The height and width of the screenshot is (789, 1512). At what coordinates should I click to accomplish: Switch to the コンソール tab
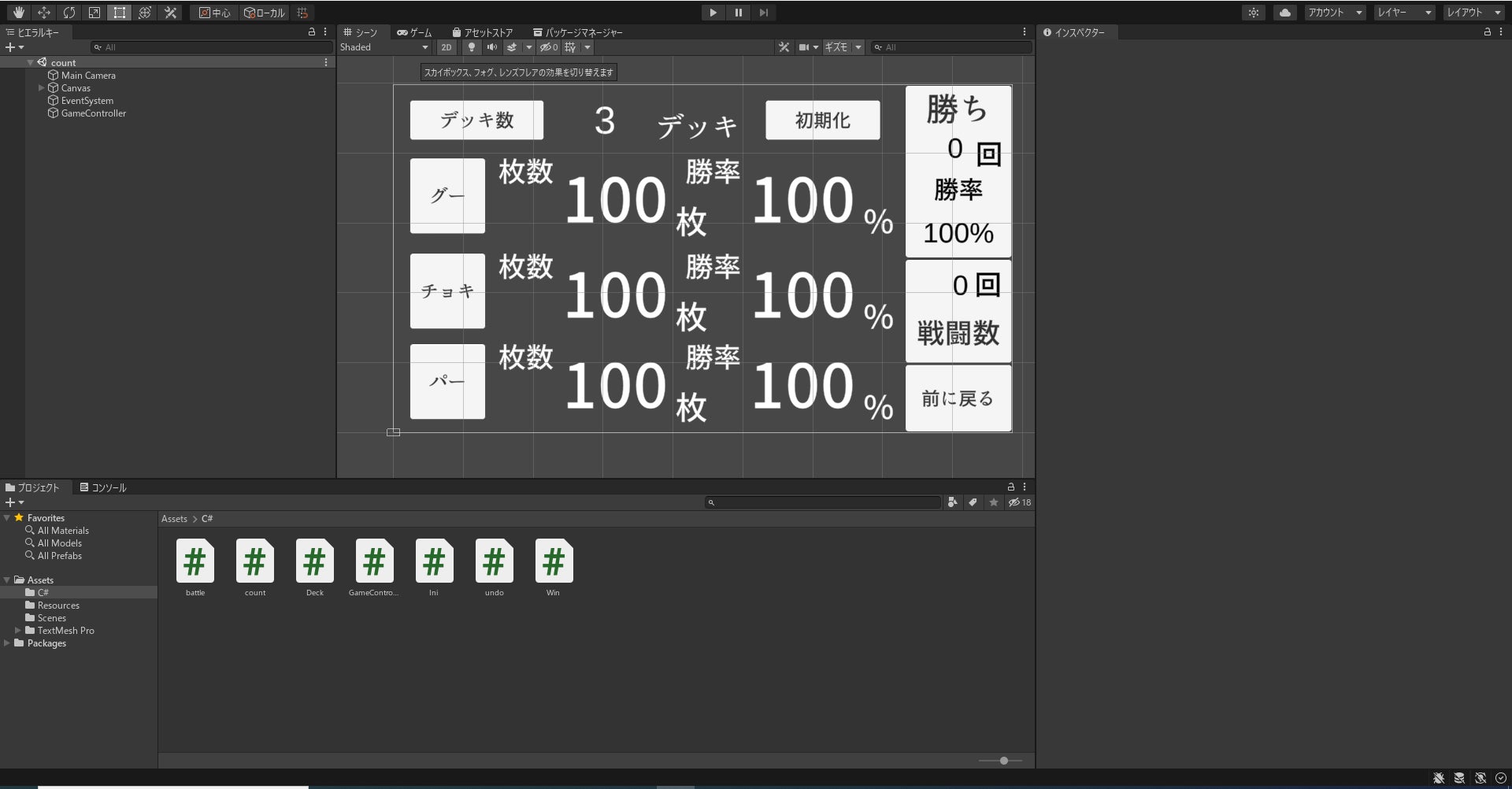click(103, 487)
